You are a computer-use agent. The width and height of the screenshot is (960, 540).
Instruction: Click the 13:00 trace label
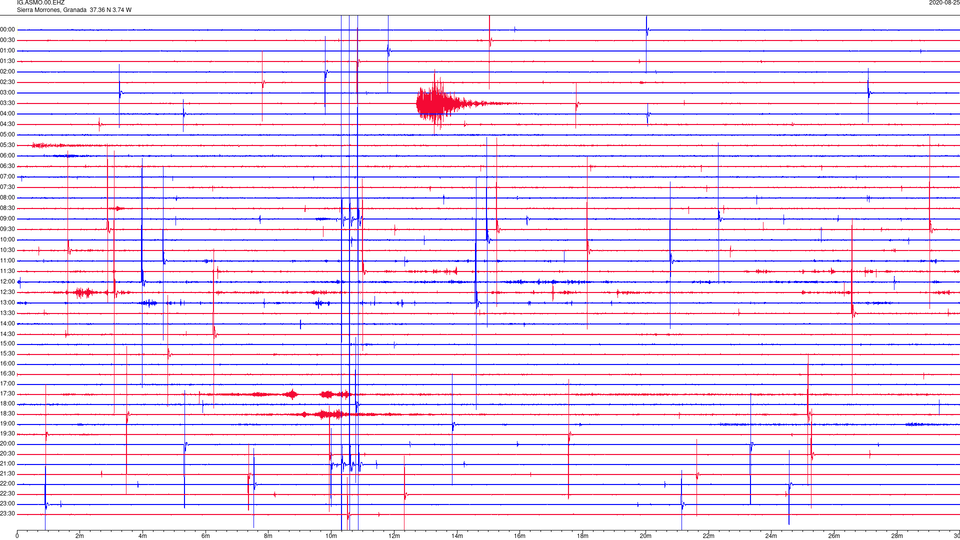(8, 302)
